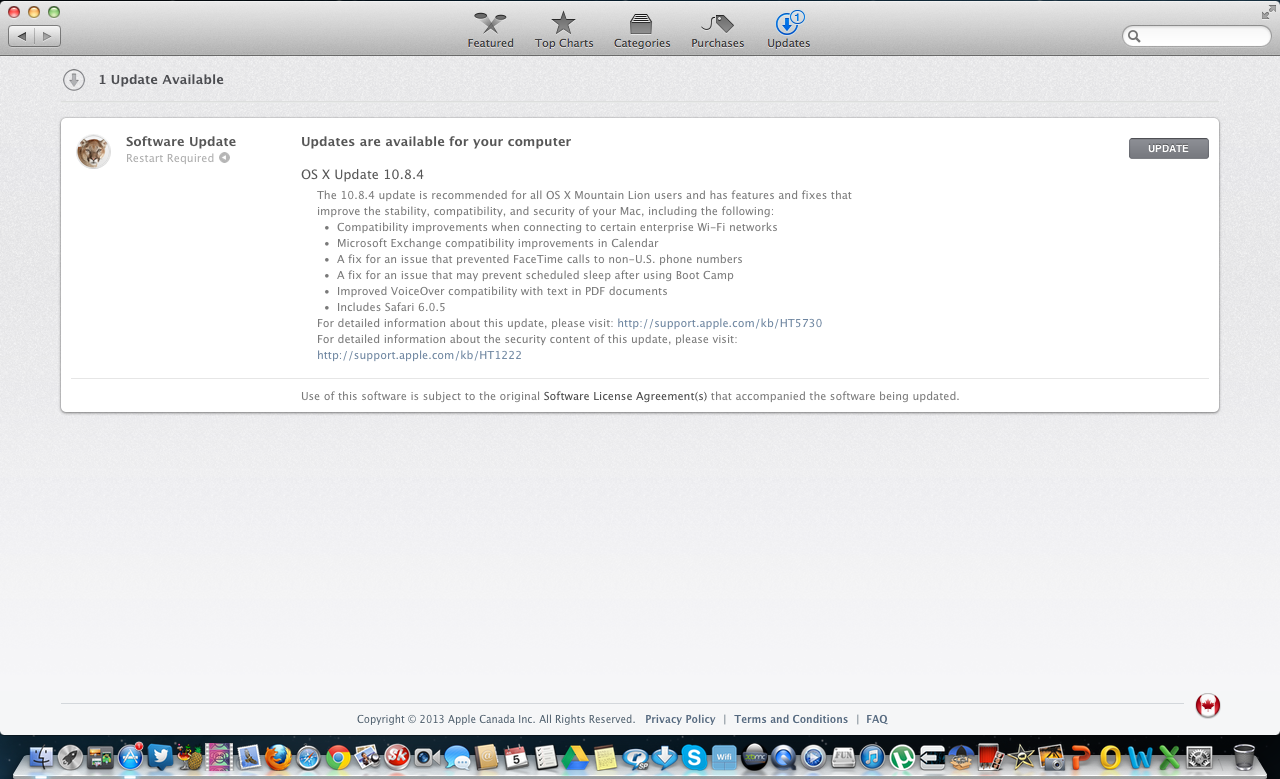
Task: Open iPhoto from the dock
Action: point(367,757)
